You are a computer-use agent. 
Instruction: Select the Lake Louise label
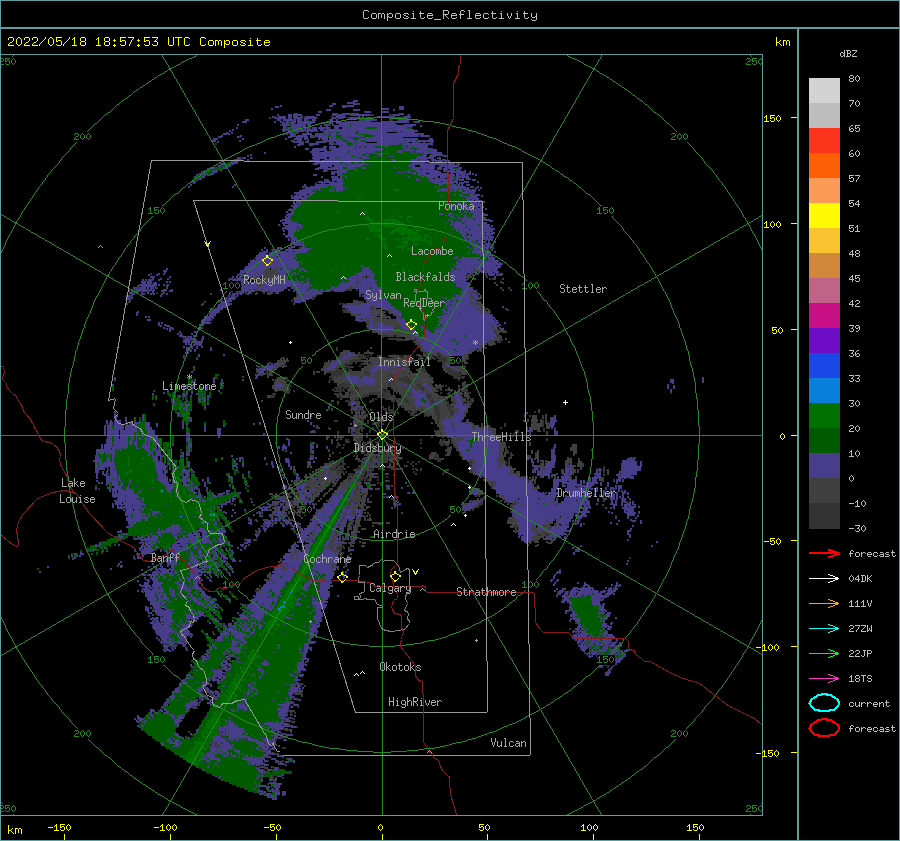click(x=77, y=491)
